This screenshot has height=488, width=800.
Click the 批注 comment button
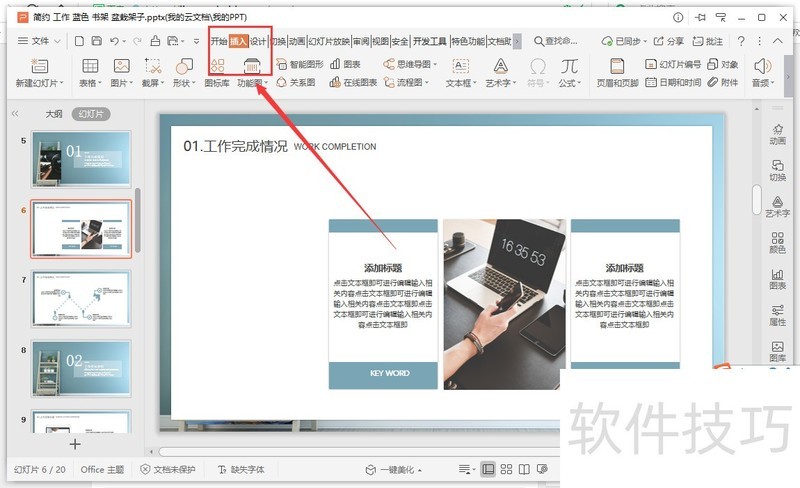708,41
